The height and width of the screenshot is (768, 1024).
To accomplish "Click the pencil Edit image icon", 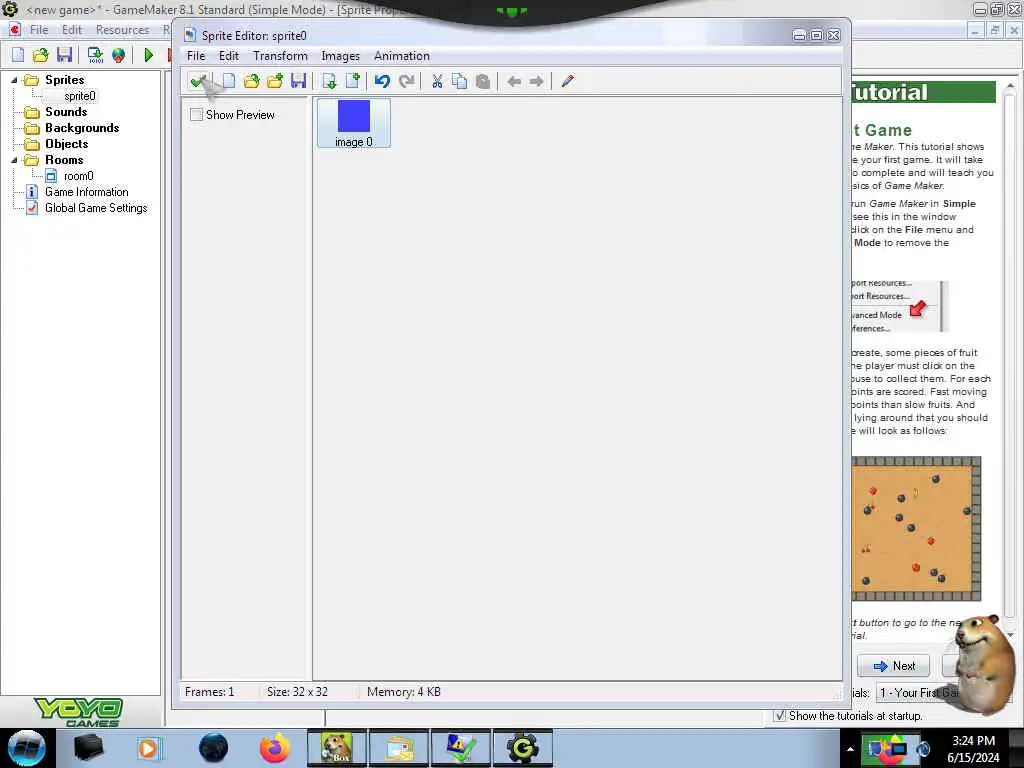I will click(568, 81).
